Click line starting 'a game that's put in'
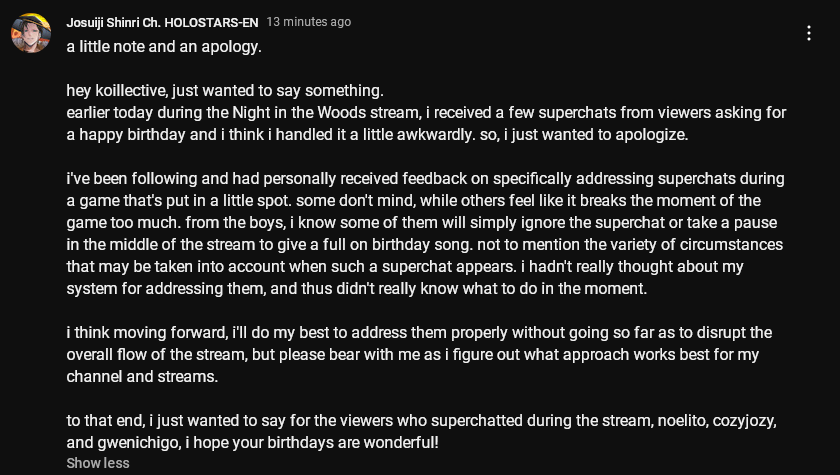840x475 pixels. click(x=414, y=200)
